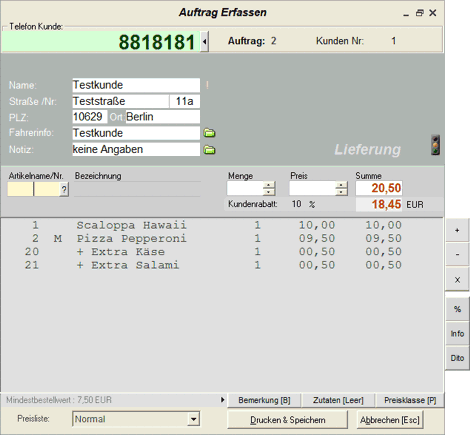Click Drucken & Speichern button

pos(288,420)
